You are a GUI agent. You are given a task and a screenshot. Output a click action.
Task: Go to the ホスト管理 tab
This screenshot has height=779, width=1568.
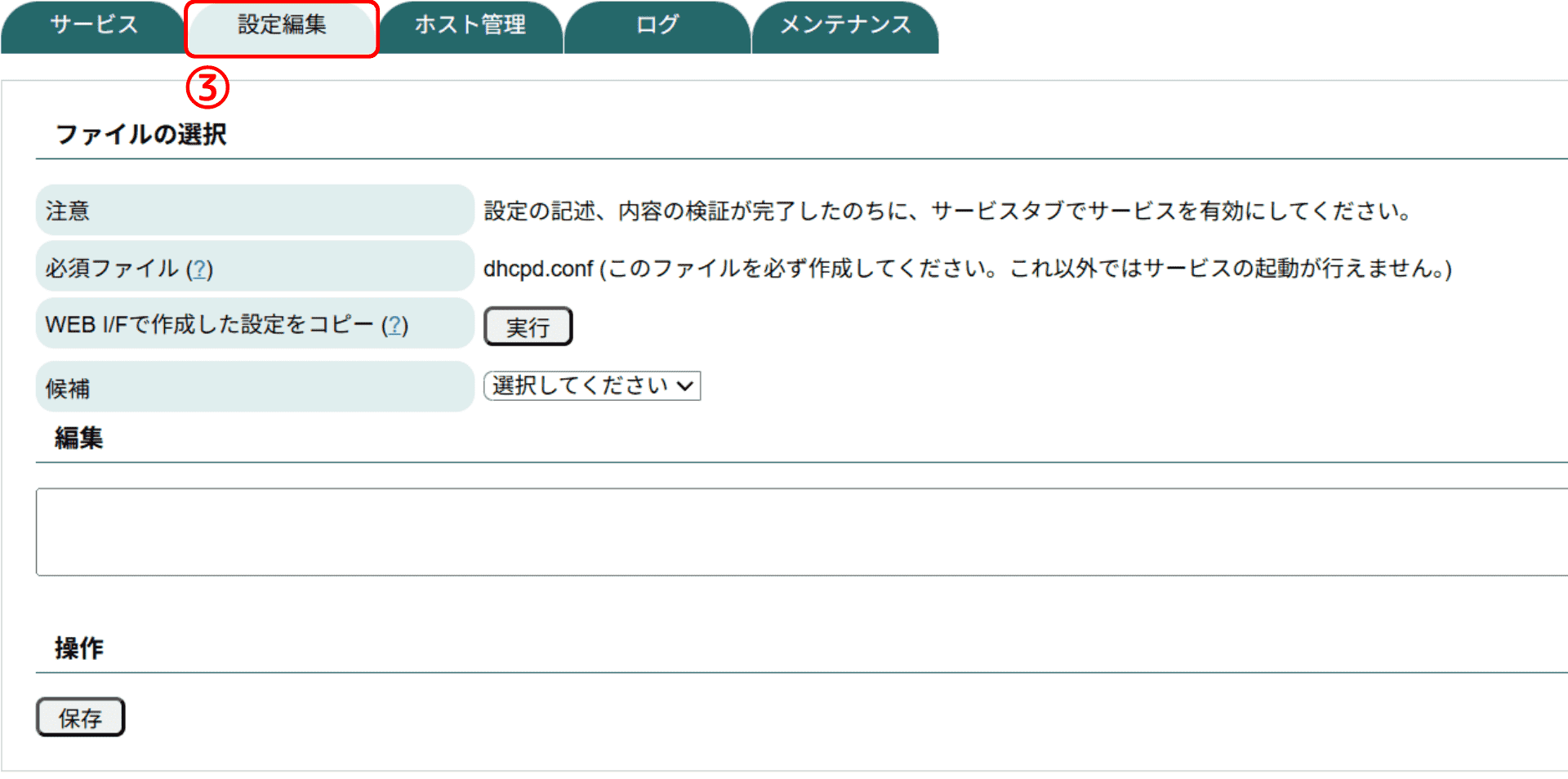[x=470, y=25]
